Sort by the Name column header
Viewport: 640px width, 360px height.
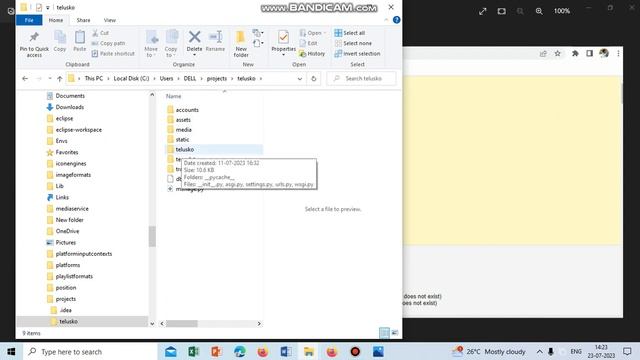[x=173, y=96]
